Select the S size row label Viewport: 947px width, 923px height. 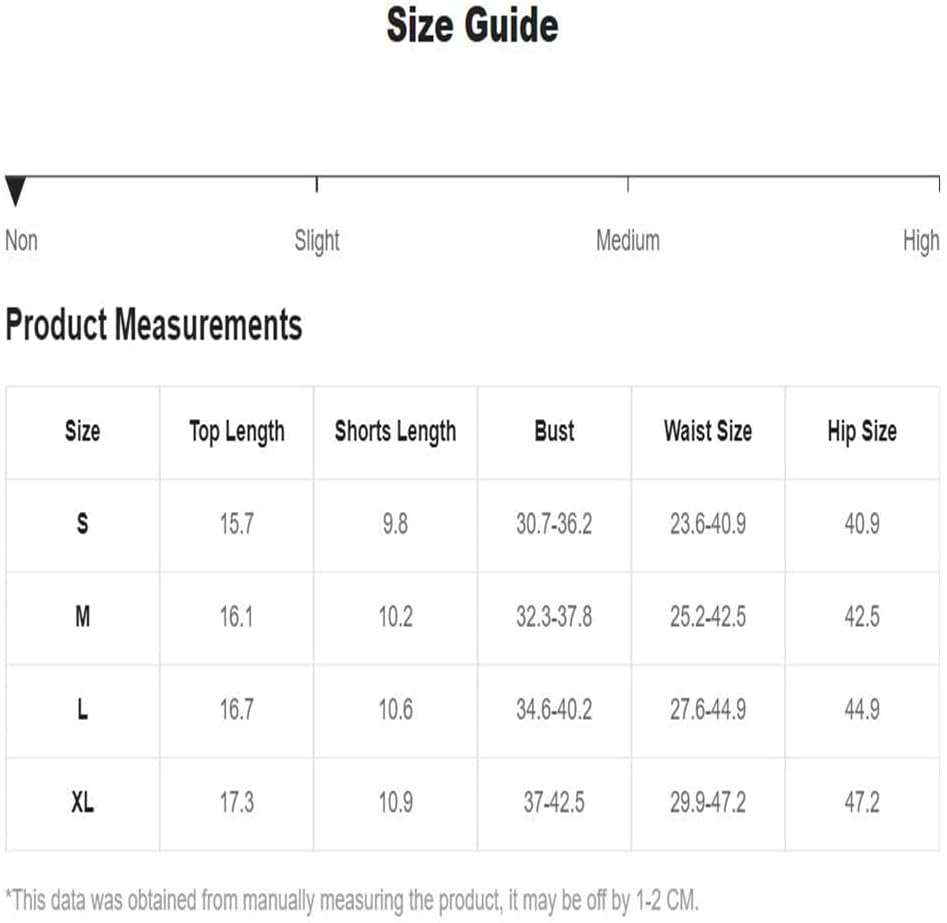click(83, 524)
